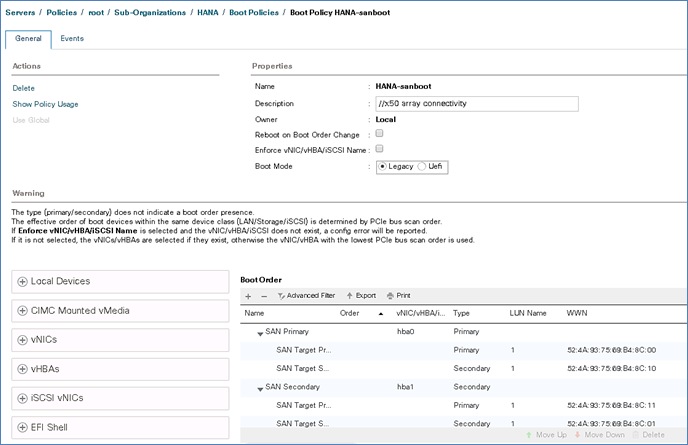
Task: Click Show Policy Usage link
Action: (x=46, y=104)
